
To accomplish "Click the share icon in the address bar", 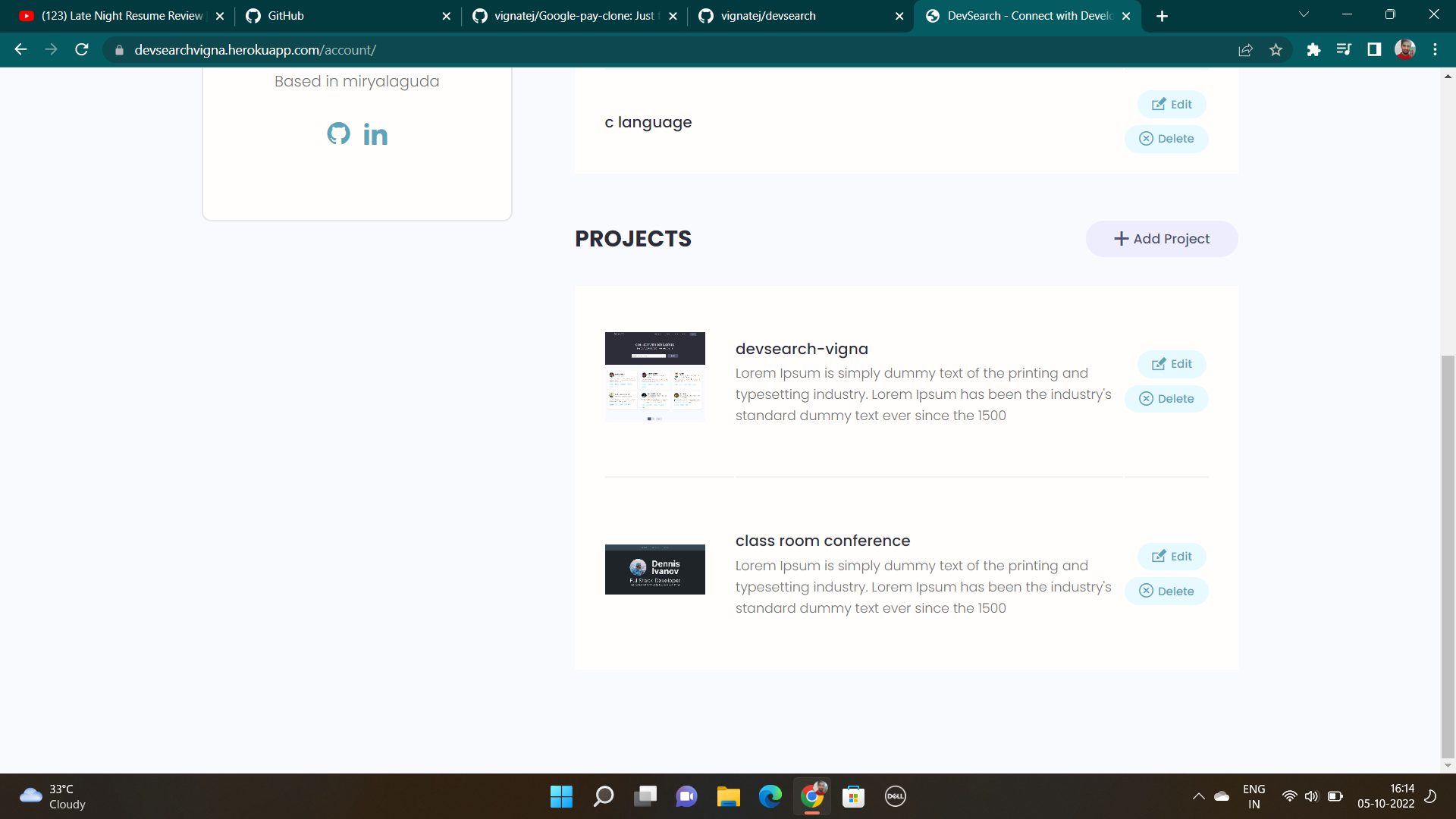I will coord(1246,49).
